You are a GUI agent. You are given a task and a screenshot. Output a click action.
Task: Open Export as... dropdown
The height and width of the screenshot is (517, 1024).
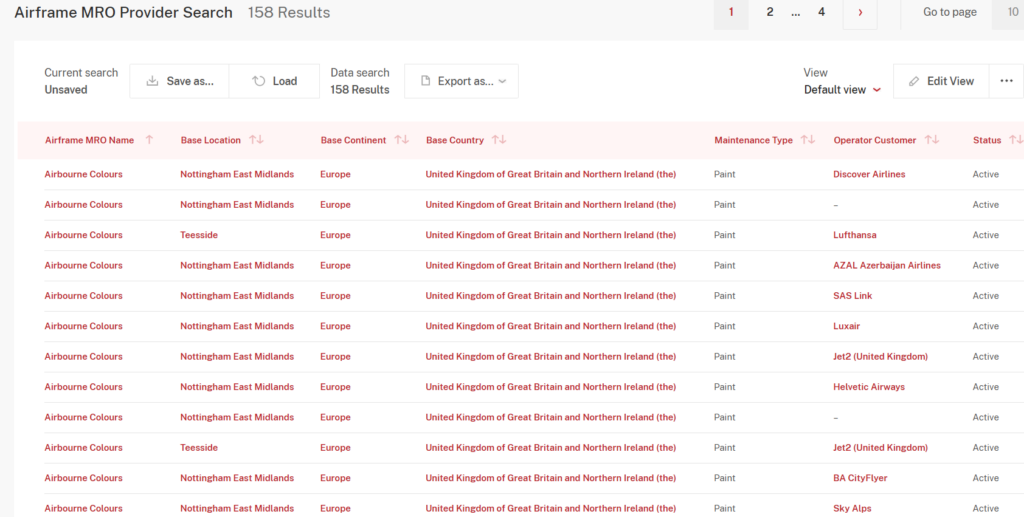[462, 81]
